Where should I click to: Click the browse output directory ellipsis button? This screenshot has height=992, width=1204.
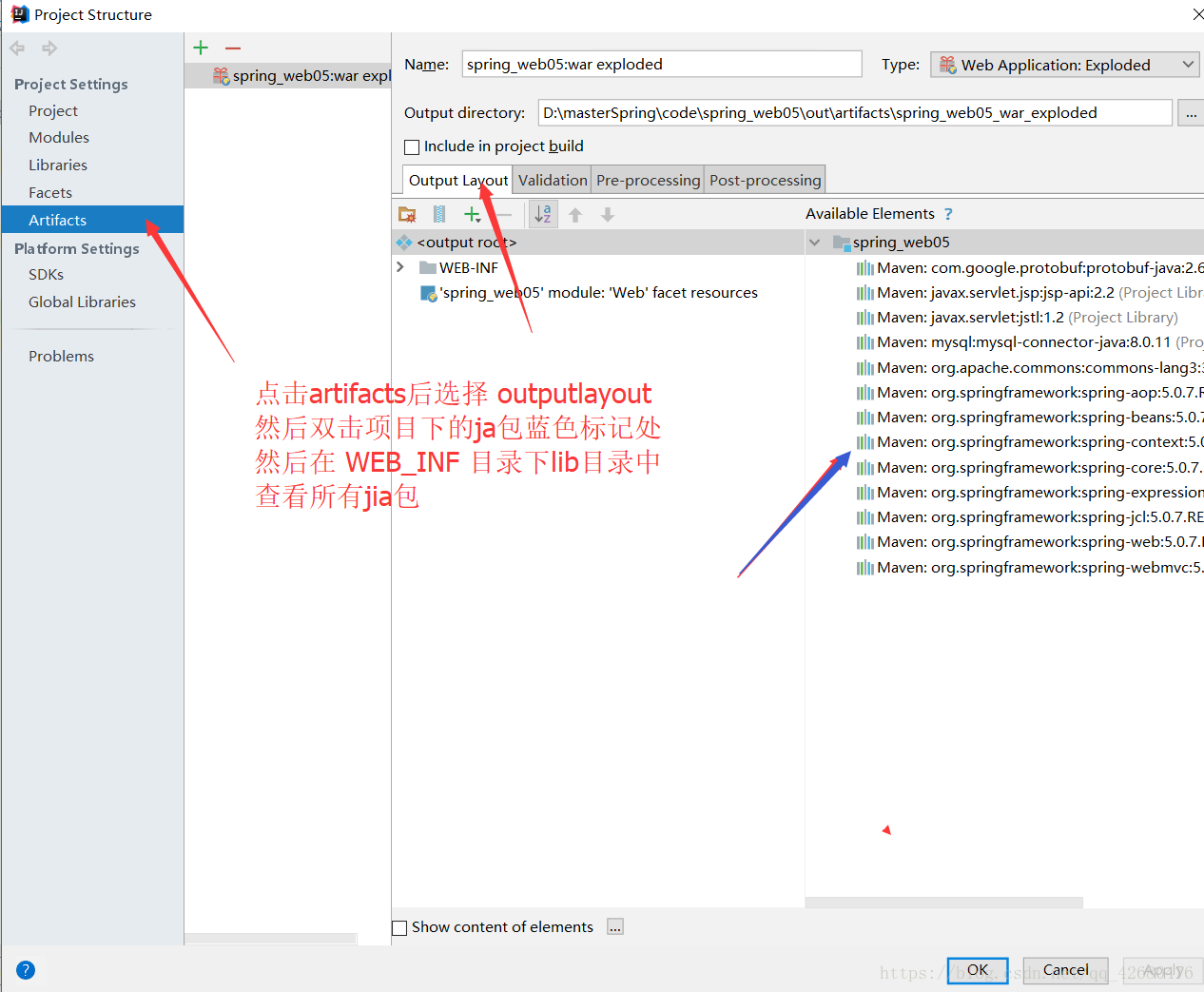tap(1191, 113)
